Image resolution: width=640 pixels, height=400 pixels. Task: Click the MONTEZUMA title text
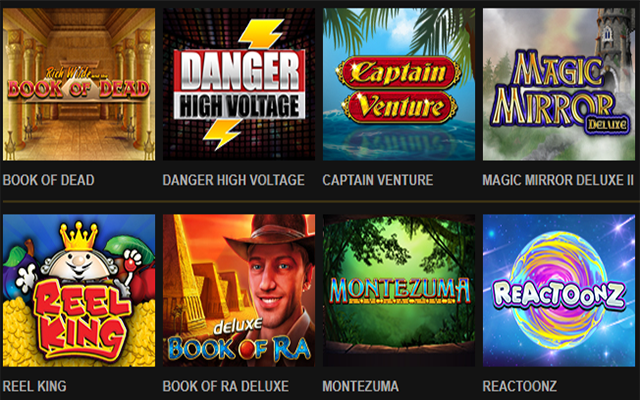(360, 386)
